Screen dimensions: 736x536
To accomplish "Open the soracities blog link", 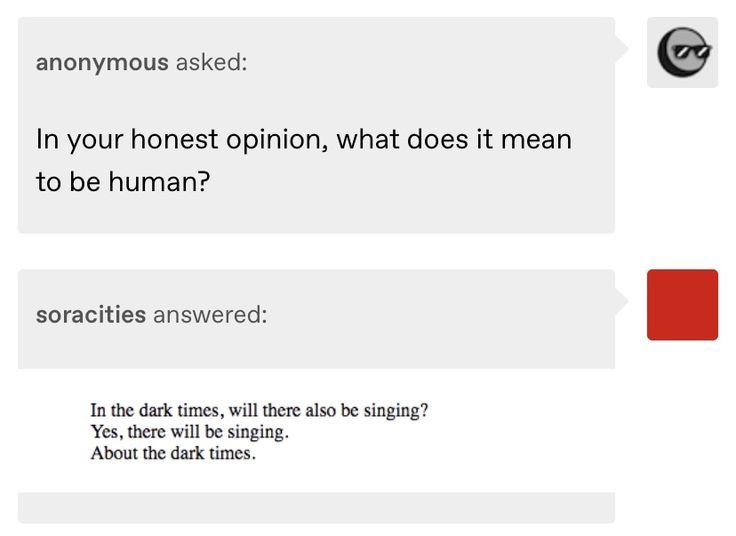I will 91,314.
